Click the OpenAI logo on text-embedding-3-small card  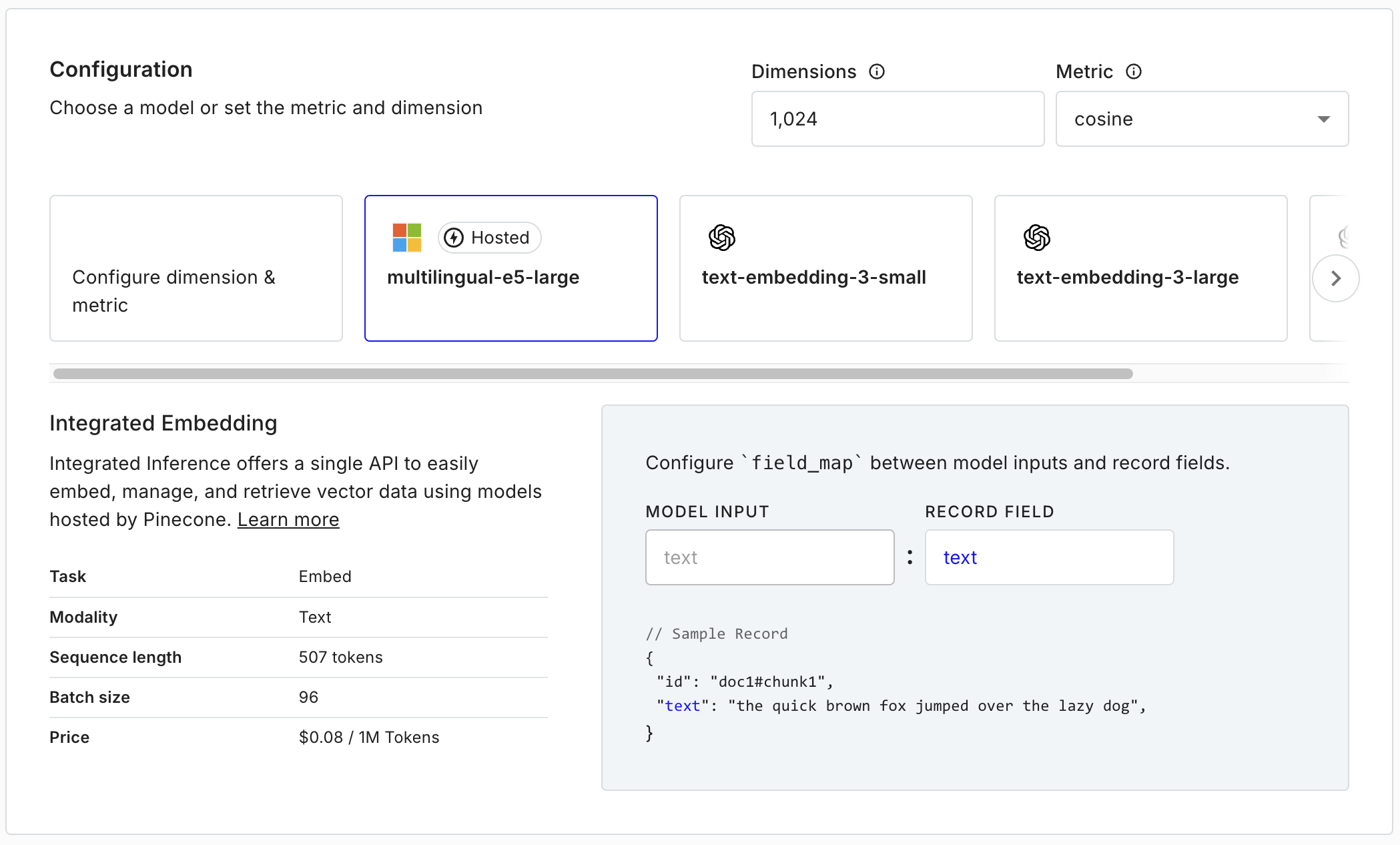[x=722, y=238]
